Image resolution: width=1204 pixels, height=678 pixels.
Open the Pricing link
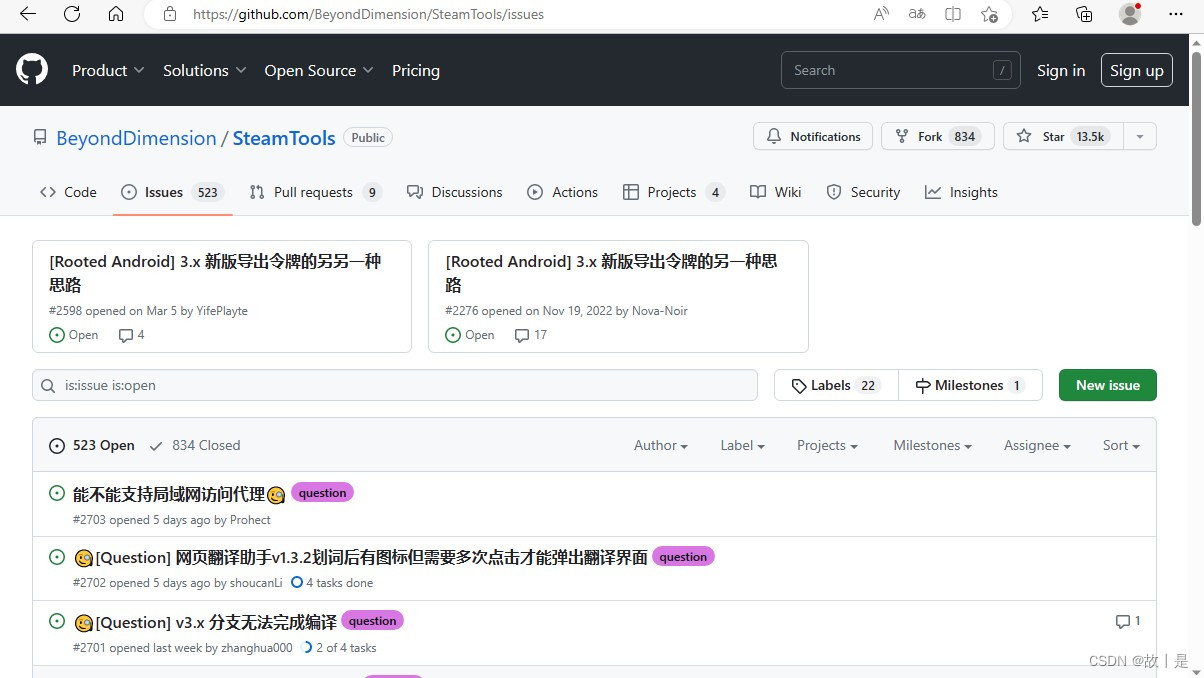point(416,70)
